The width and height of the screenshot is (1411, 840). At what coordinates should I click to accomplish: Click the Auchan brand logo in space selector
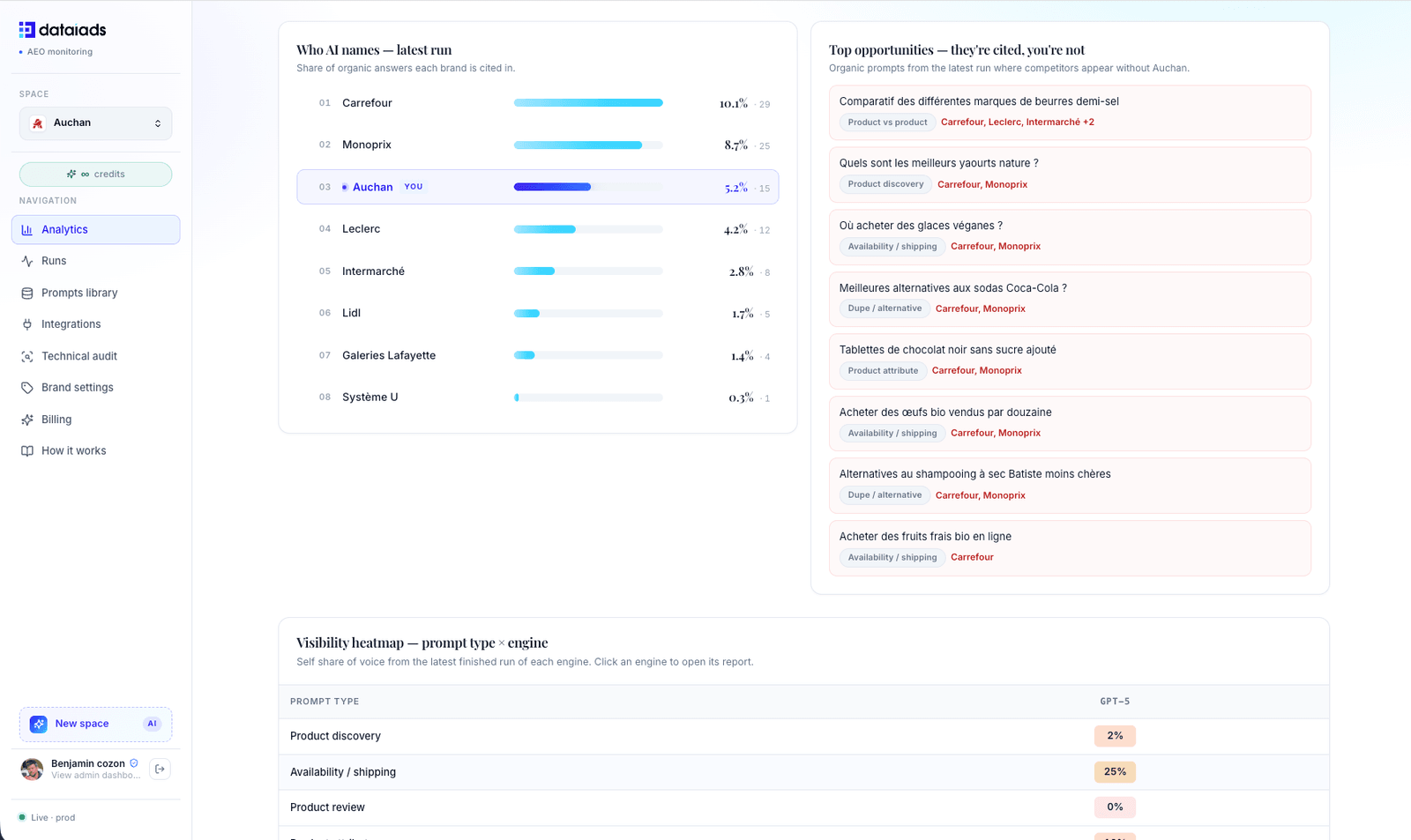click(x=38, y=123)
